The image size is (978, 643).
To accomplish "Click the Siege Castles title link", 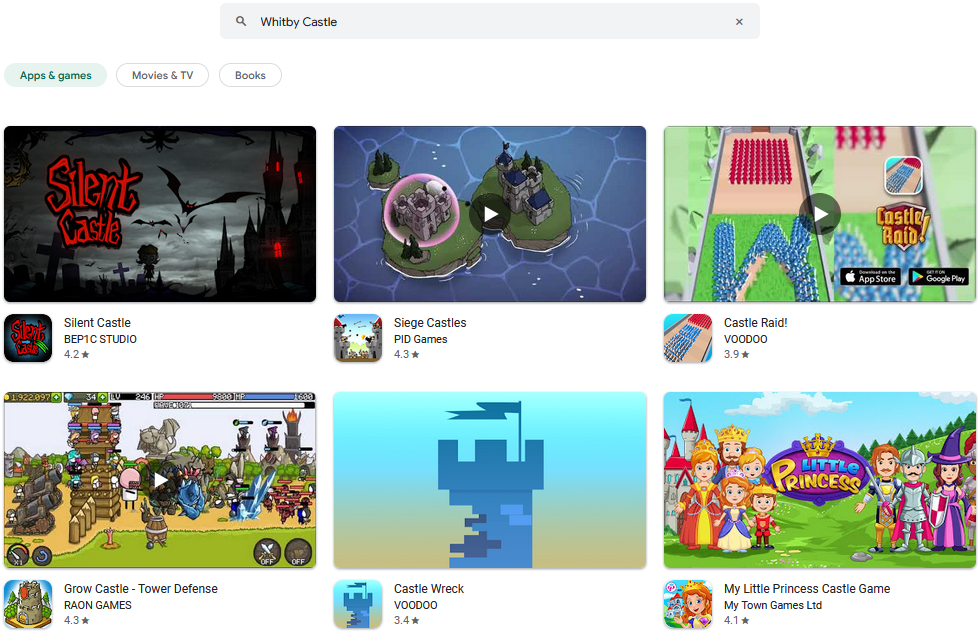I will pyautogui.click(x=430, y=323).
